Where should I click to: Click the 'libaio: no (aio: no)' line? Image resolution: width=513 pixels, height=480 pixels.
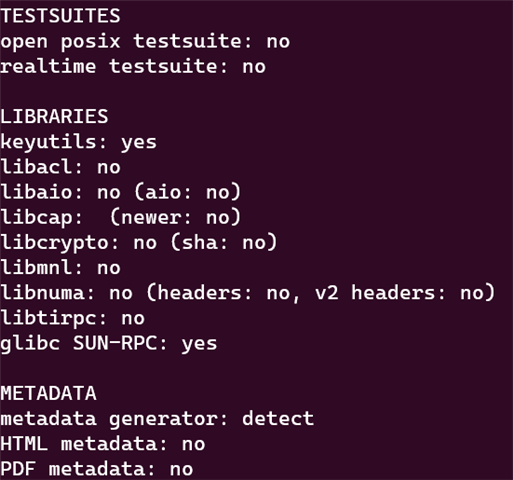[121, 193]
